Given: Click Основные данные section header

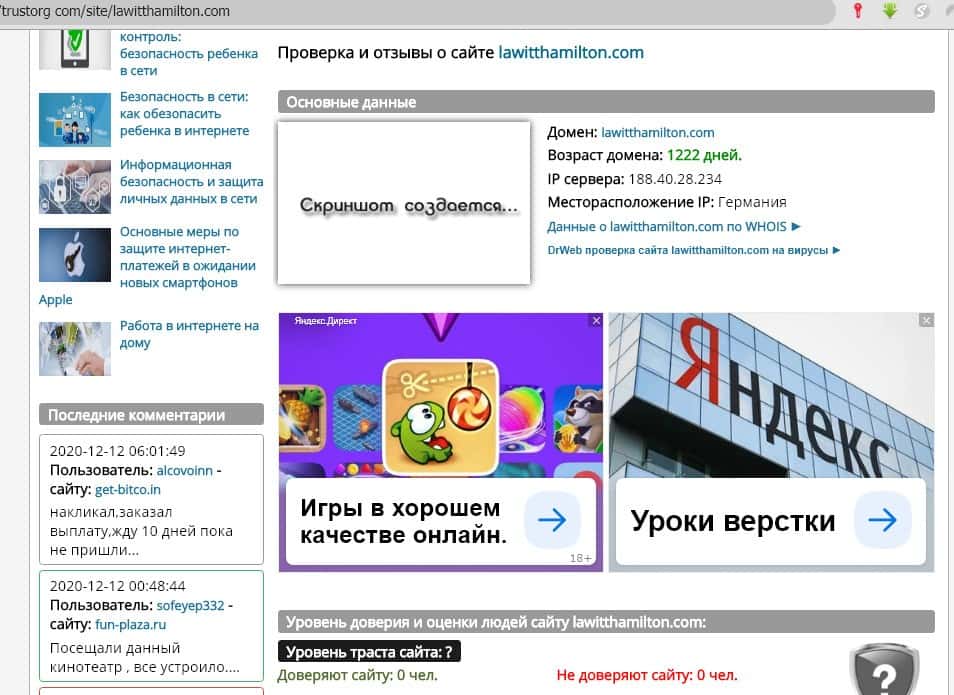Looking at the screenshot, I should (606, 102).
